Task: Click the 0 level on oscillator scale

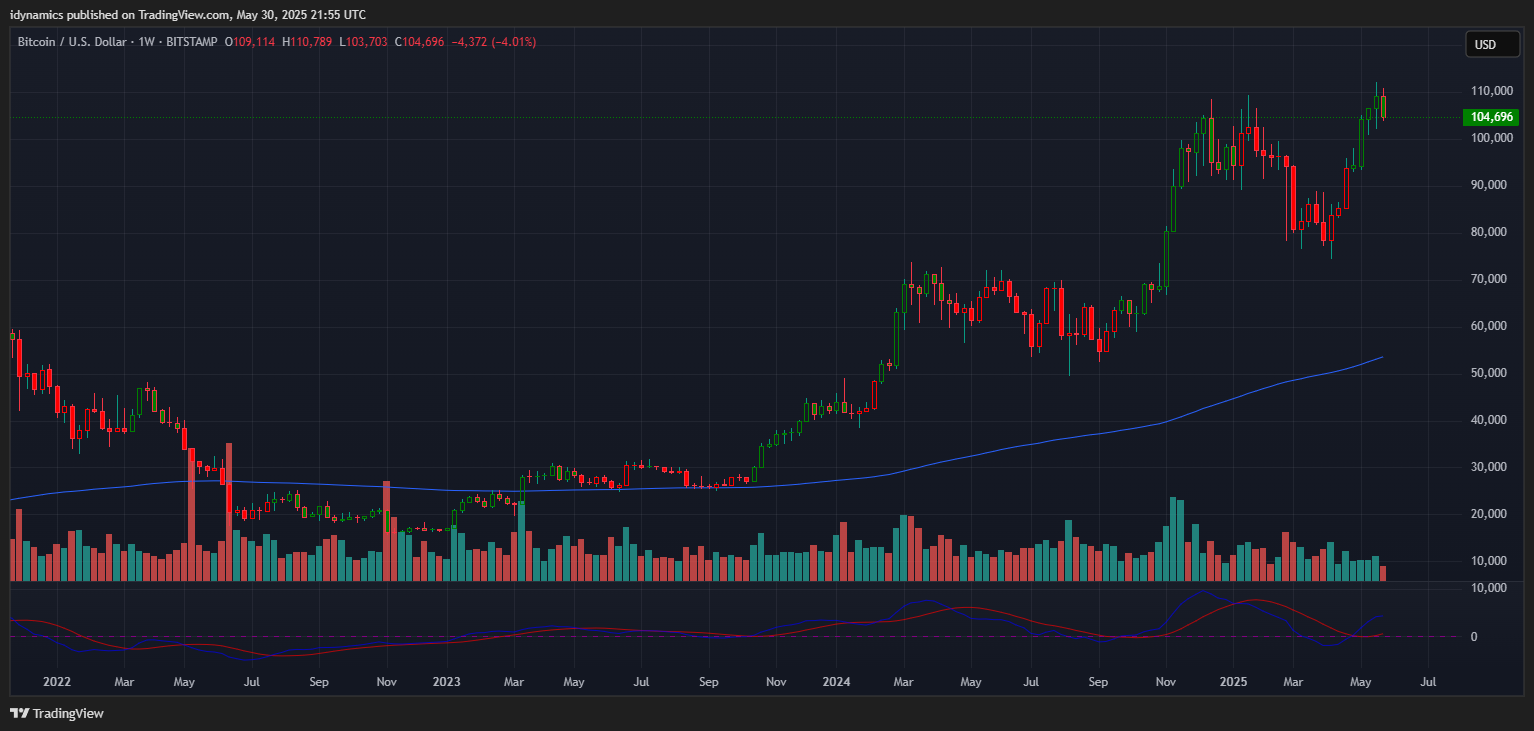Action: 1474,636
